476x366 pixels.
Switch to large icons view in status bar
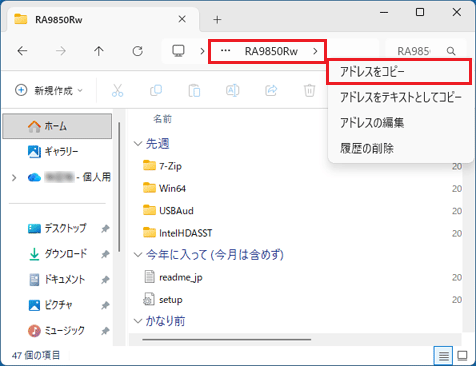(462, 356)
